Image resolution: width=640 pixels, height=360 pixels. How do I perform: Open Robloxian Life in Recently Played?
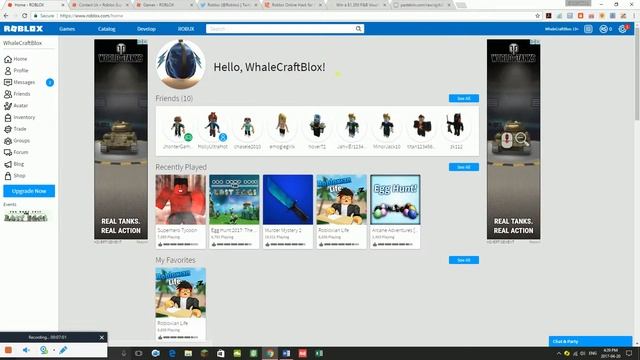[342, 211]
